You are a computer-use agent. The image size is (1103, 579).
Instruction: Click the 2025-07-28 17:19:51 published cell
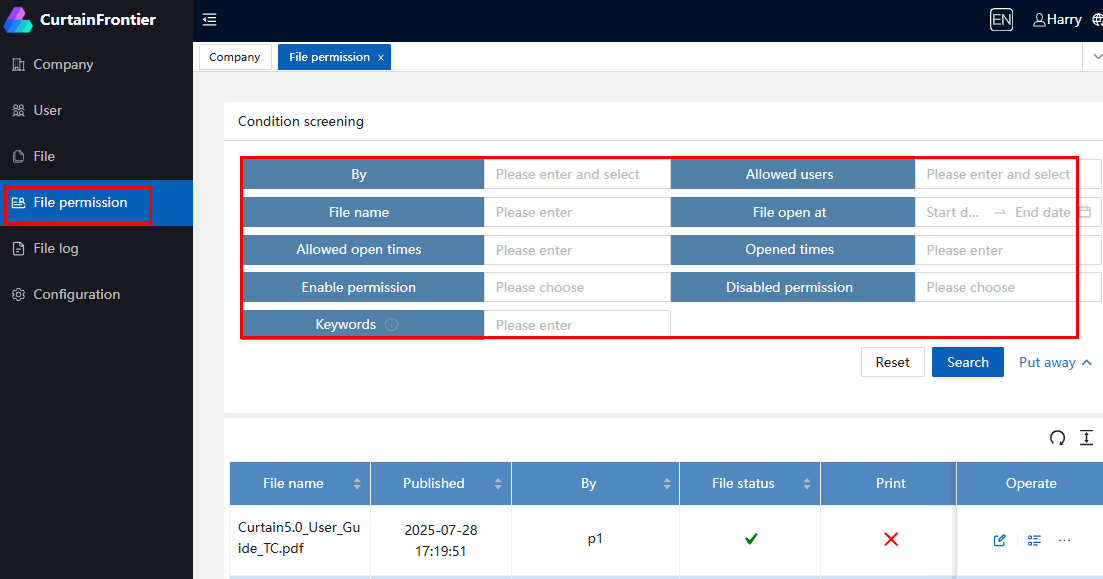pyautogui.click(x=440, y=540)
